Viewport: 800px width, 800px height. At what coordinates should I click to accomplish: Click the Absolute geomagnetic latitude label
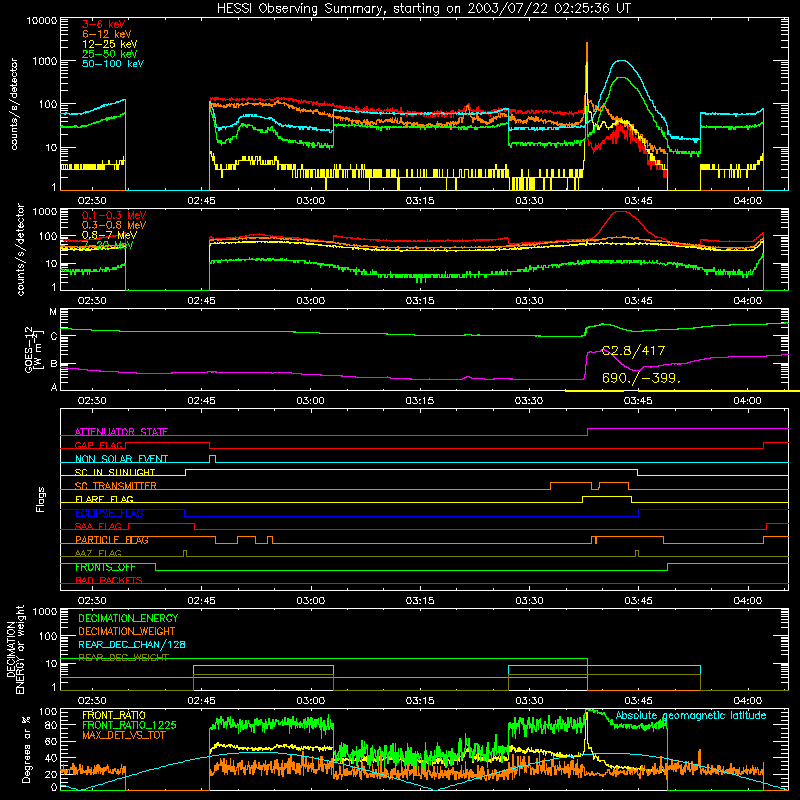point(691,715)
